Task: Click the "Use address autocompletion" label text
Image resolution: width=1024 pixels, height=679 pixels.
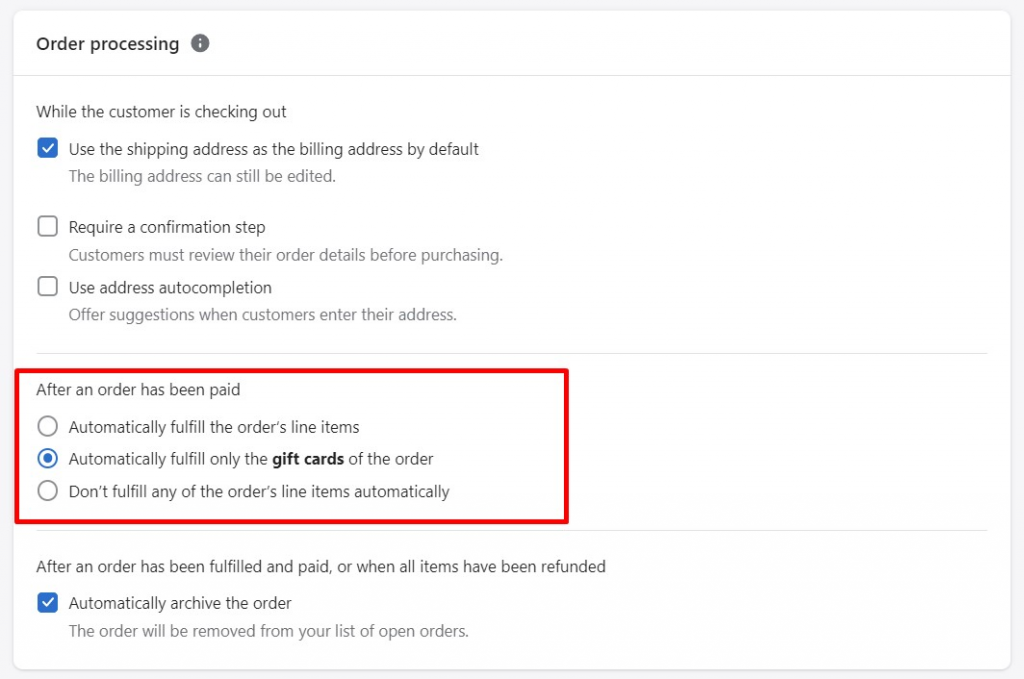Action: pyautogui.click(x=170, y=287)
